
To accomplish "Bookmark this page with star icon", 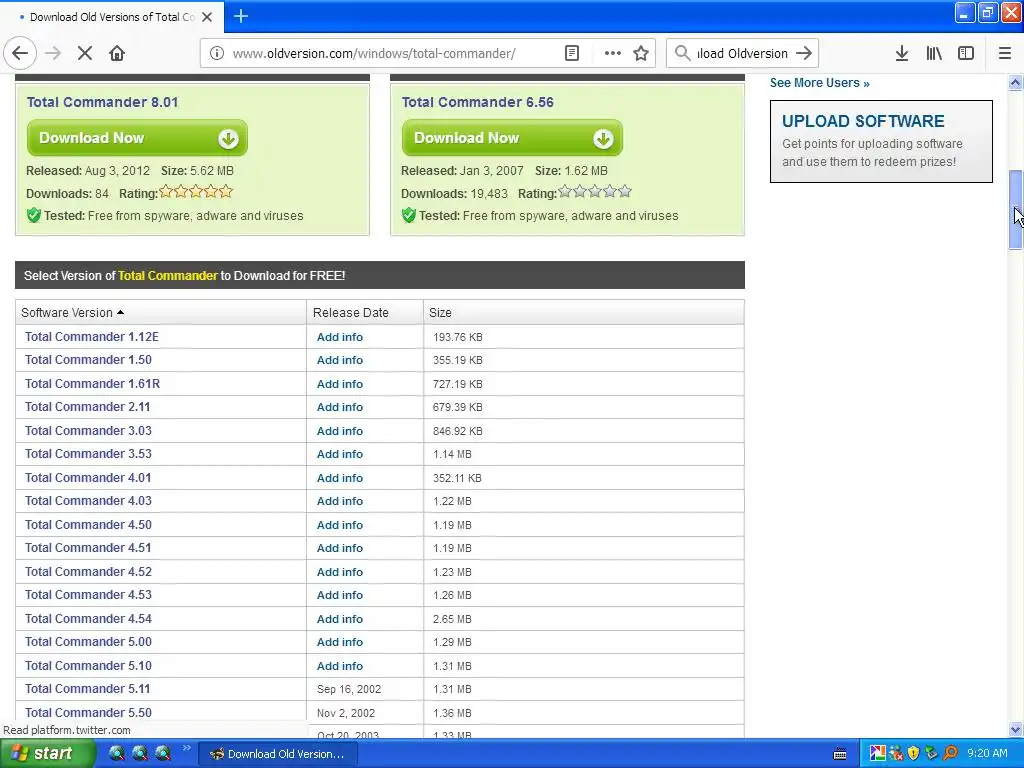I will (x=641, y=54).
